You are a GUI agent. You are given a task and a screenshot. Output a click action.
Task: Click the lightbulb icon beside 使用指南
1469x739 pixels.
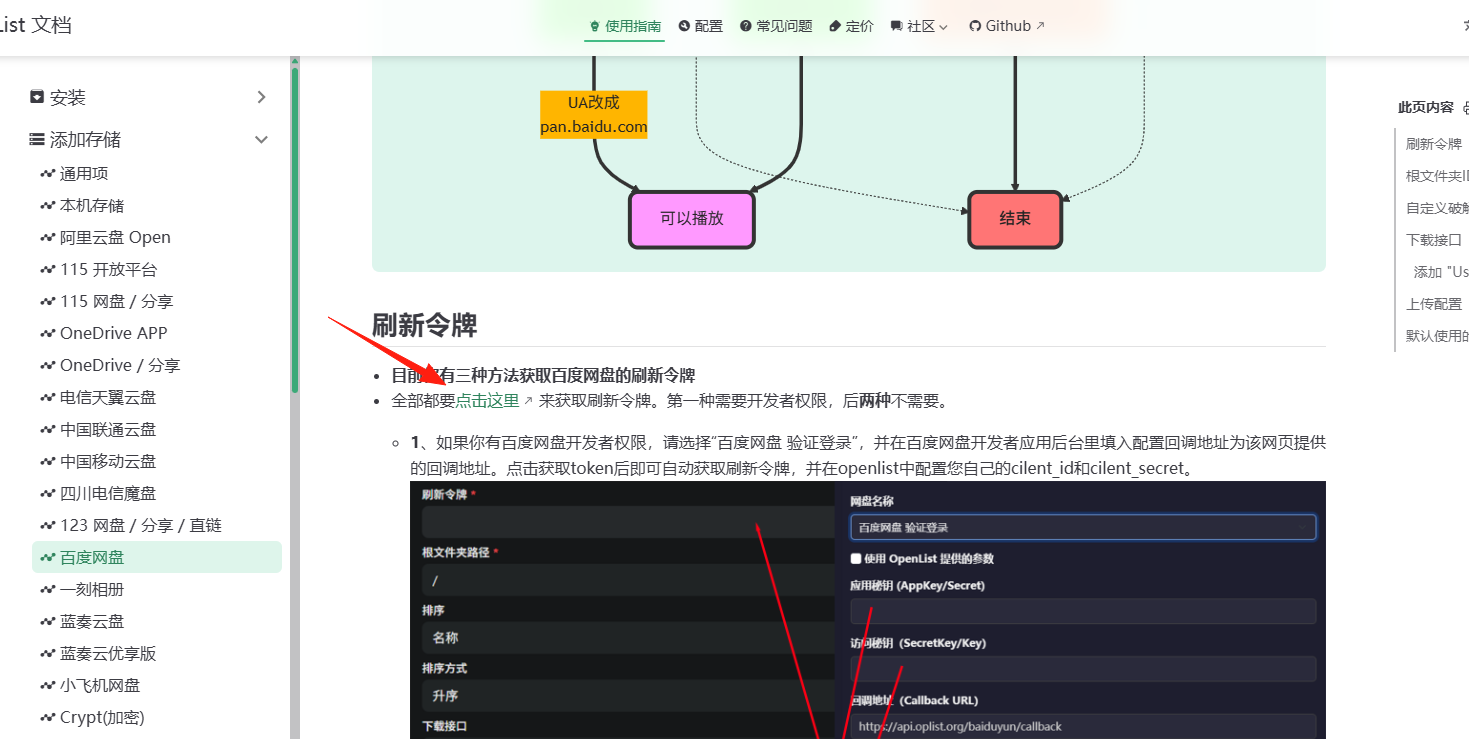coord(594,26)
